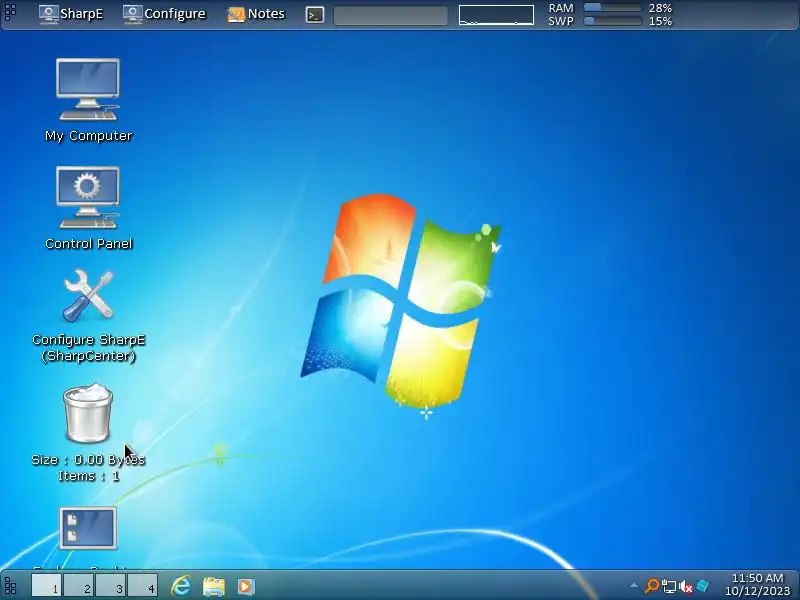Launch Internet Explorer from taskbar
The width and height of the screenshot is (800, 600).
(x=181, y=586)
